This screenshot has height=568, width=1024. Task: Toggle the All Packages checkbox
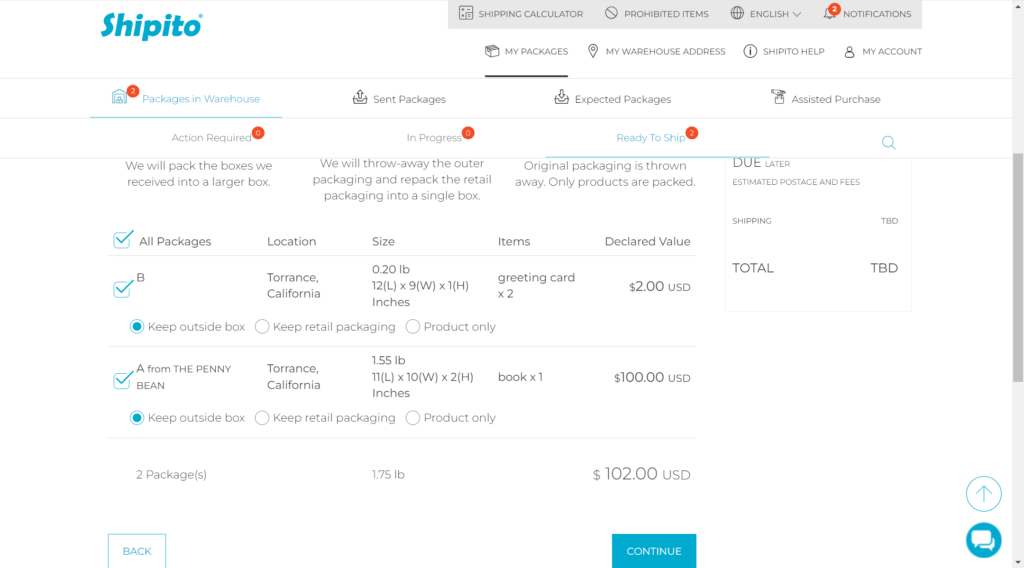click(122, 240)
